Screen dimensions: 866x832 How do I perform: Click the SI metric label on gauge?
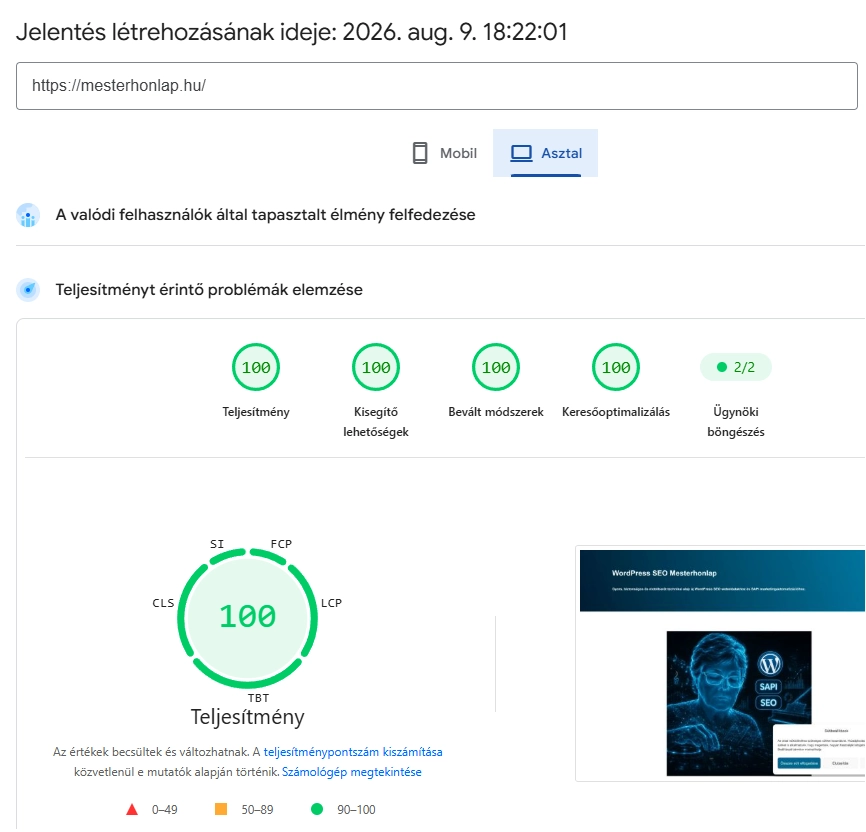(217, 544)
